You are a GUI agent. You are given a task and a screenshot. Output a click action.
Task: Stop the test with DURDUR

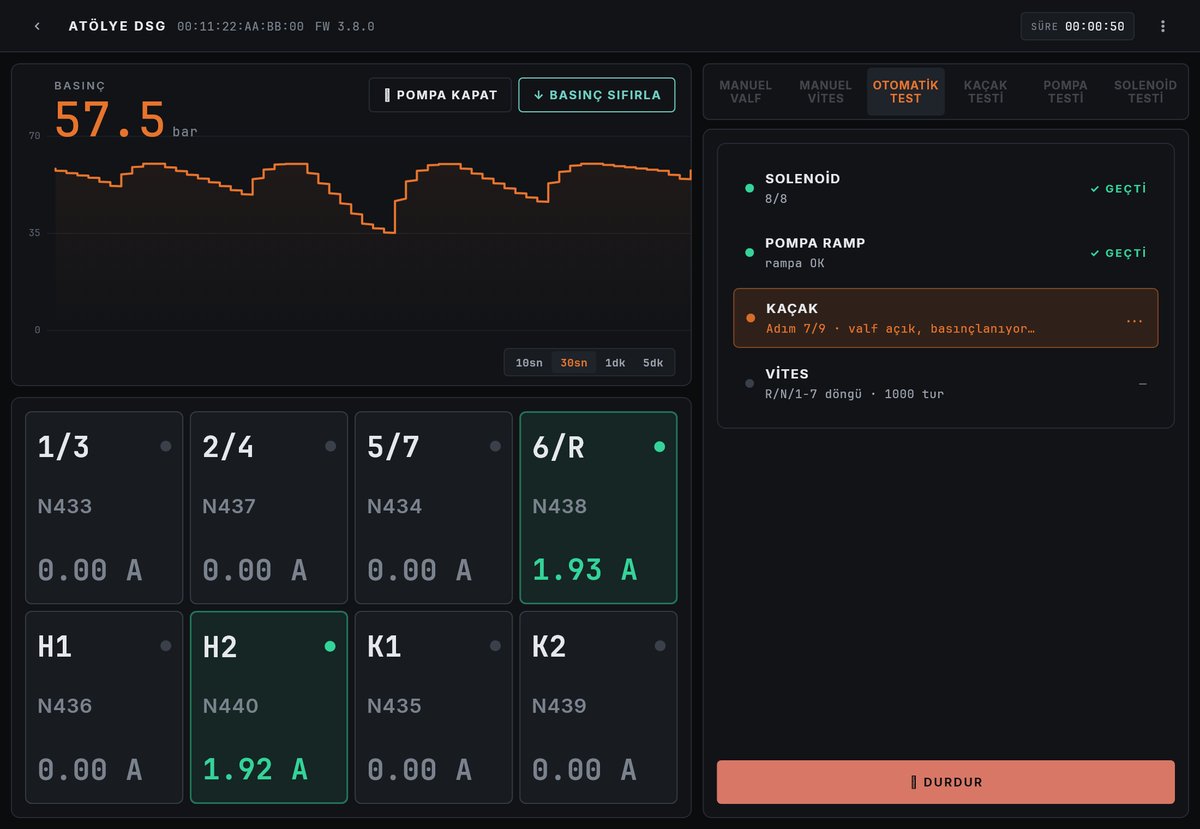point(946,782)
